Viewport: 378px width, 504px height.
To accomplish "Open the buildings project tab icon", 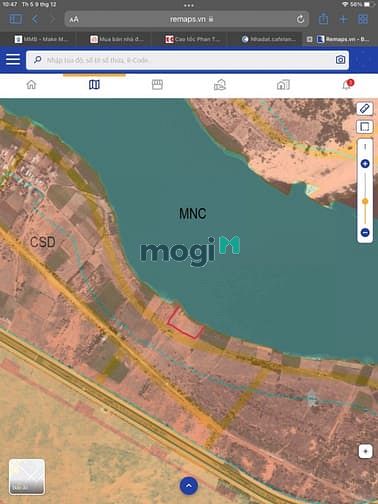I will 283,85.
